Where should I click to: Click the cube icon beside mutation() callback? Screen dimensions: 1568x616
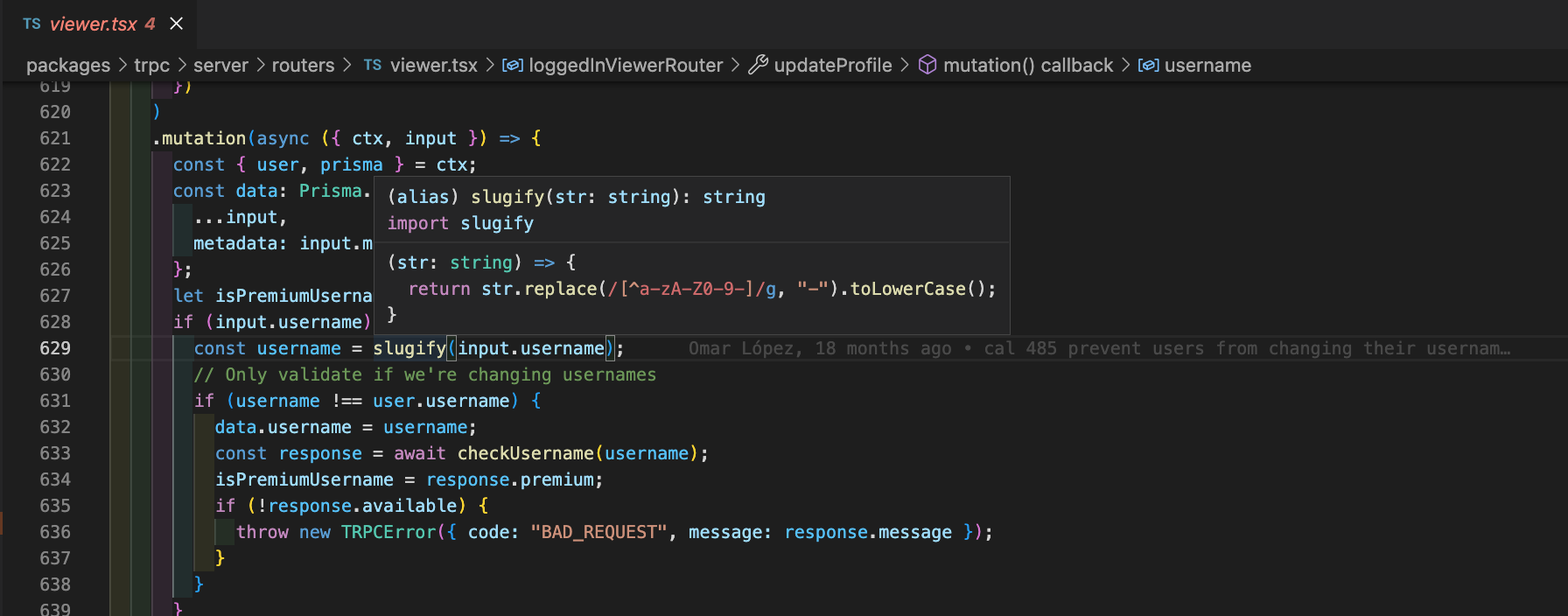pyautogui.click(x=927, y=66)
